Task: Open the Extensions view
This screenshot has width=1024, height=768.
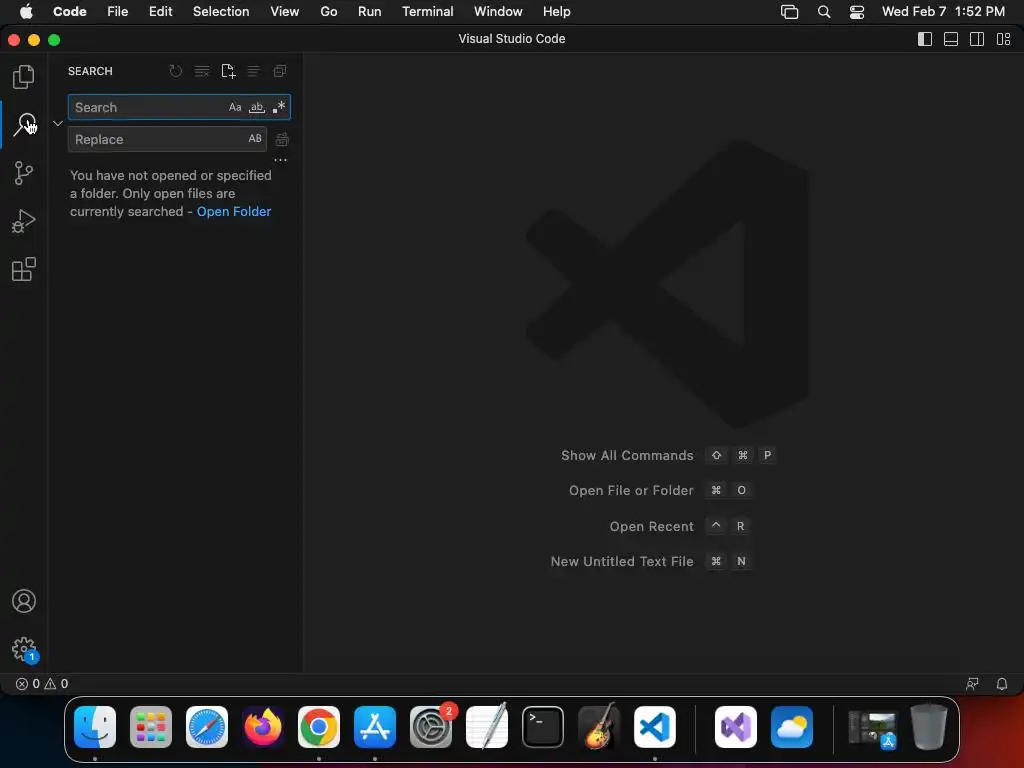Action: (x=24, y=269)
